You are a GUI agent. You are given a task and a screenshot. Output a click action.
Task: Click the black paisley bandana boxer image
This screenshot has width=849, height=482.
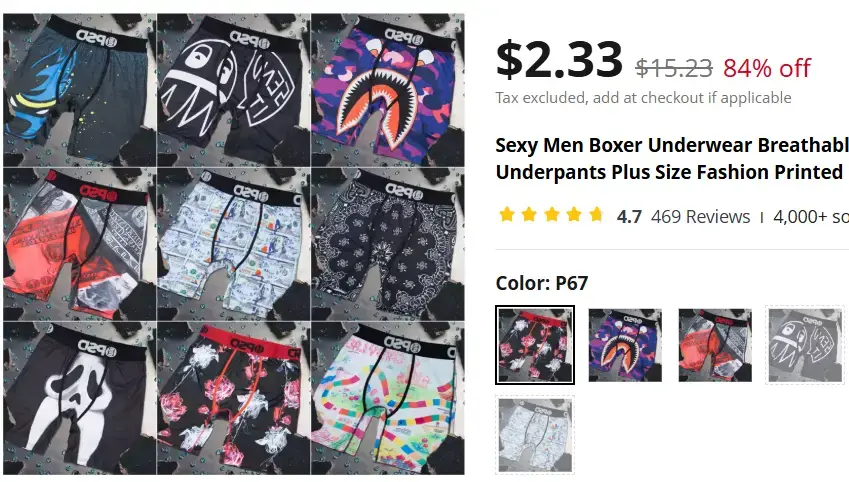click(388, 244)
